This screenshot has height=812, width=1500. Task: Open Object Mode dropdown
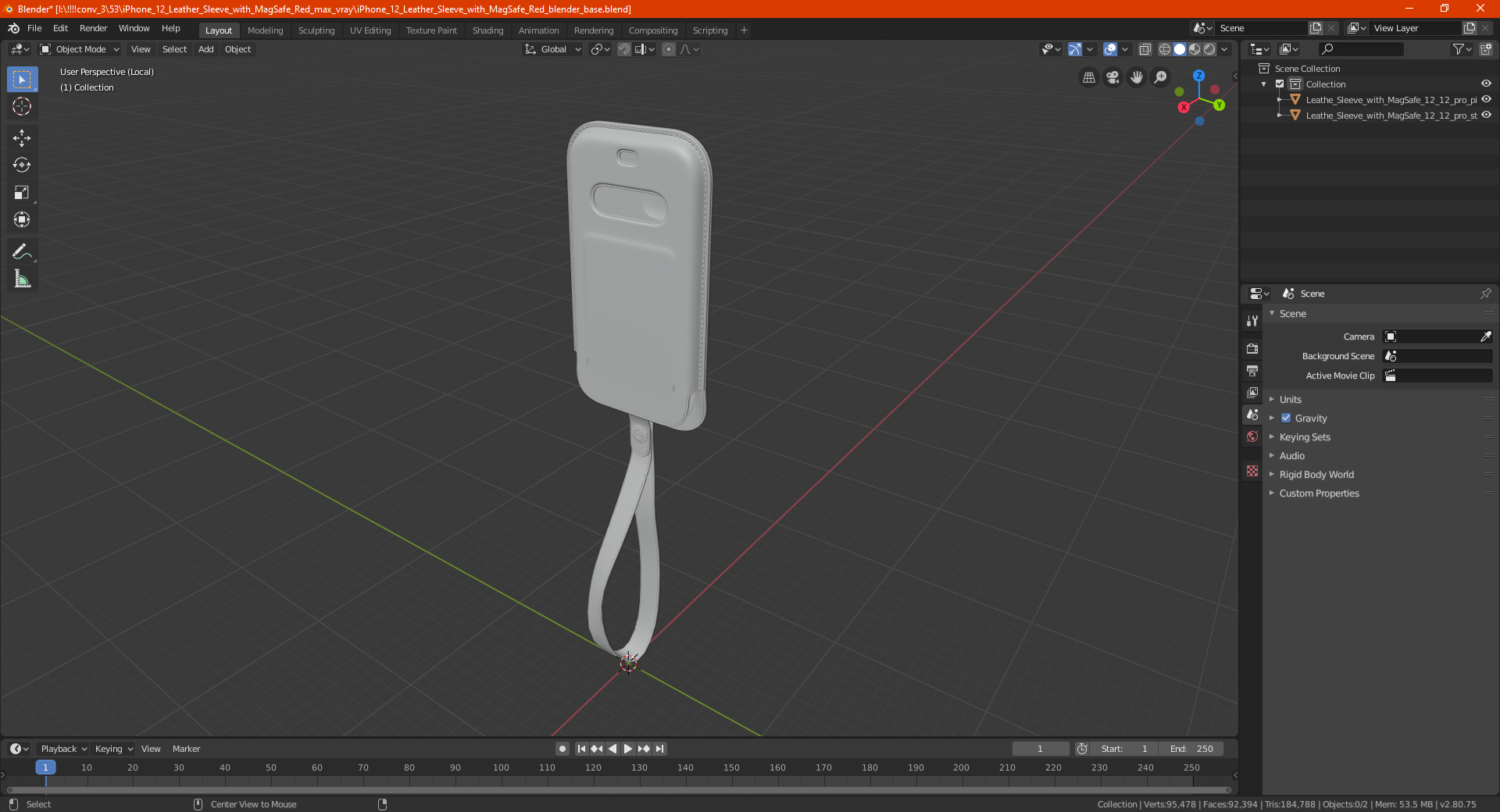pyautogui.click(x=80, y=49)
